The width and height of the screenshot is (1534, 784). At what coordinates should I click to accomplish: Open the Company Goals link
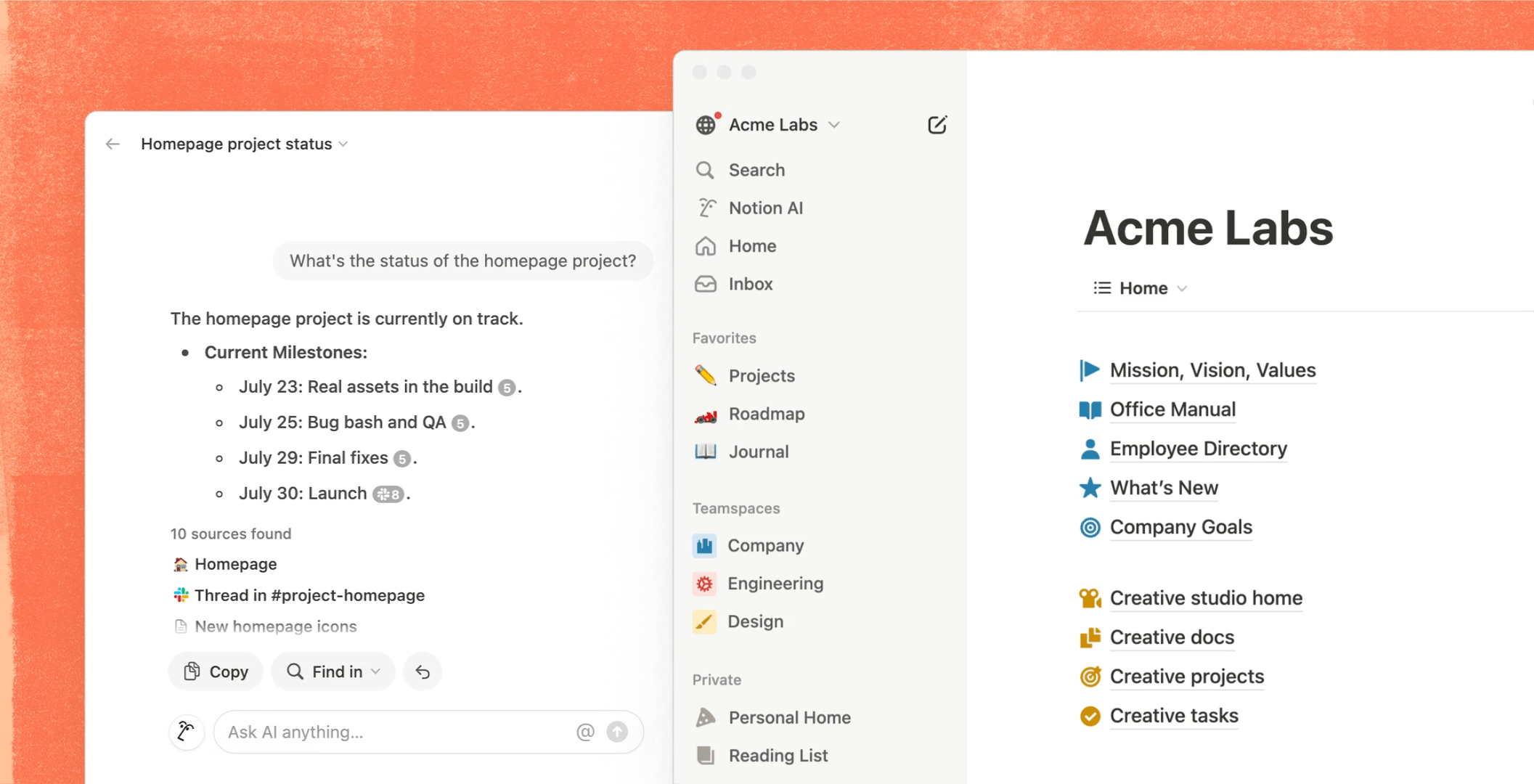pos(1181,527)
